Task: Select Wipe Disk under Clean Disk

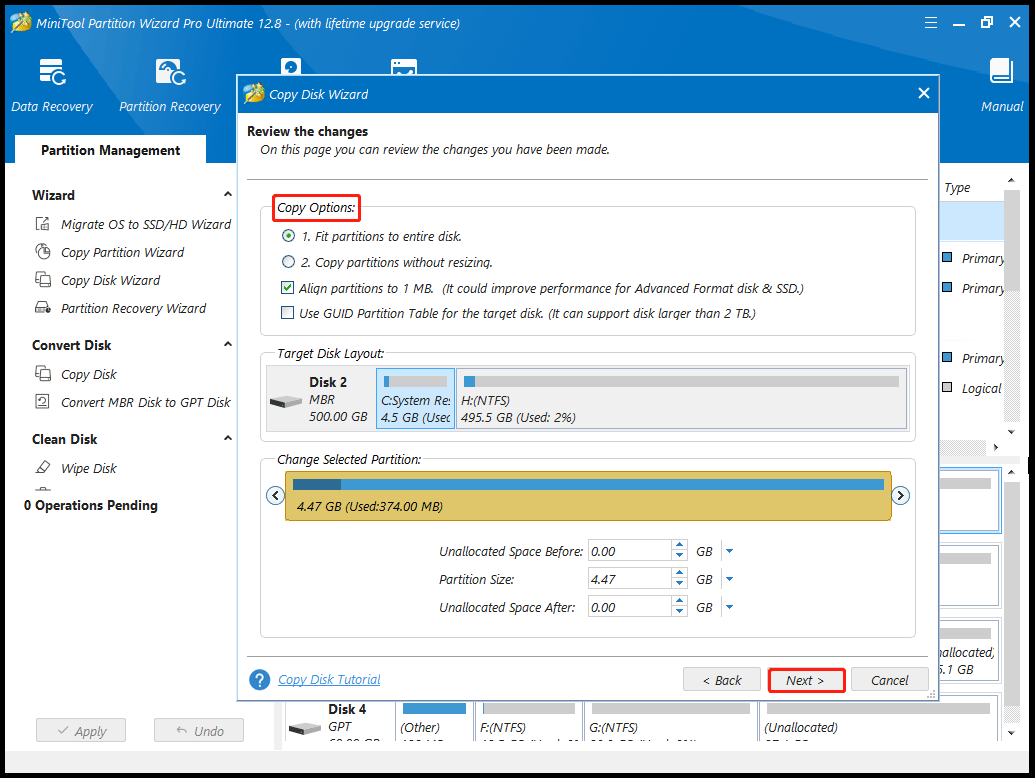Action: pos(76,468)
